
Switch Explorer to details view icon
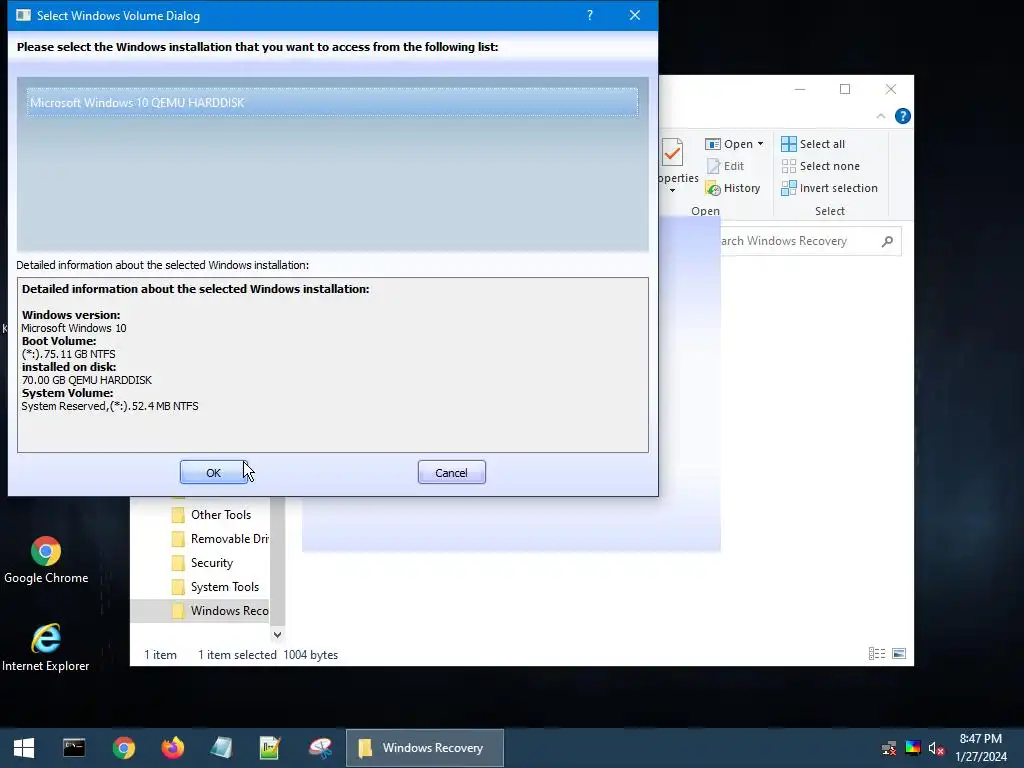[877, 654]
